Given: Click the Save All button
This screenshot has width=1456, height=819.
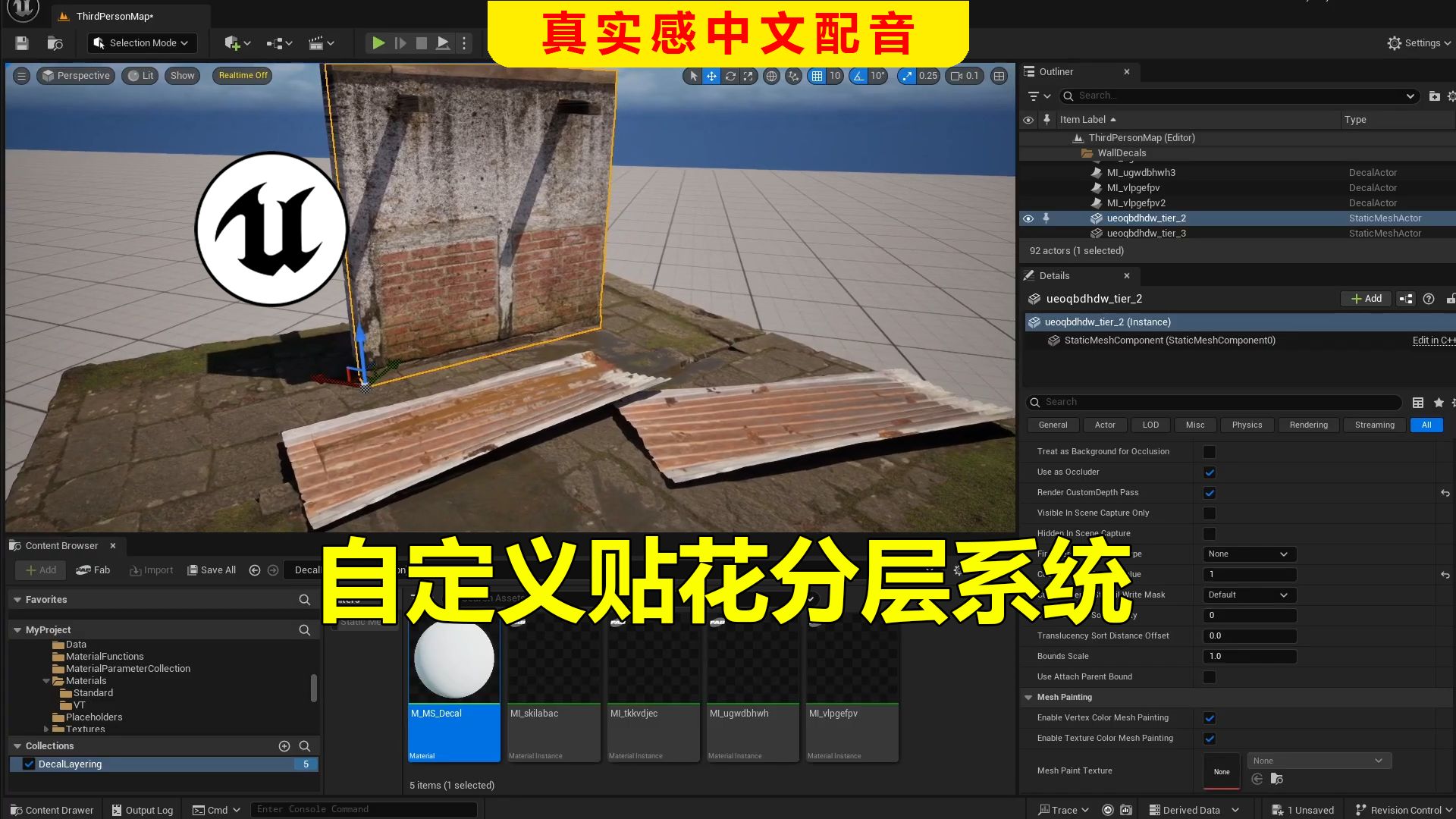Looking at the screenshot, I should (212, 570).
